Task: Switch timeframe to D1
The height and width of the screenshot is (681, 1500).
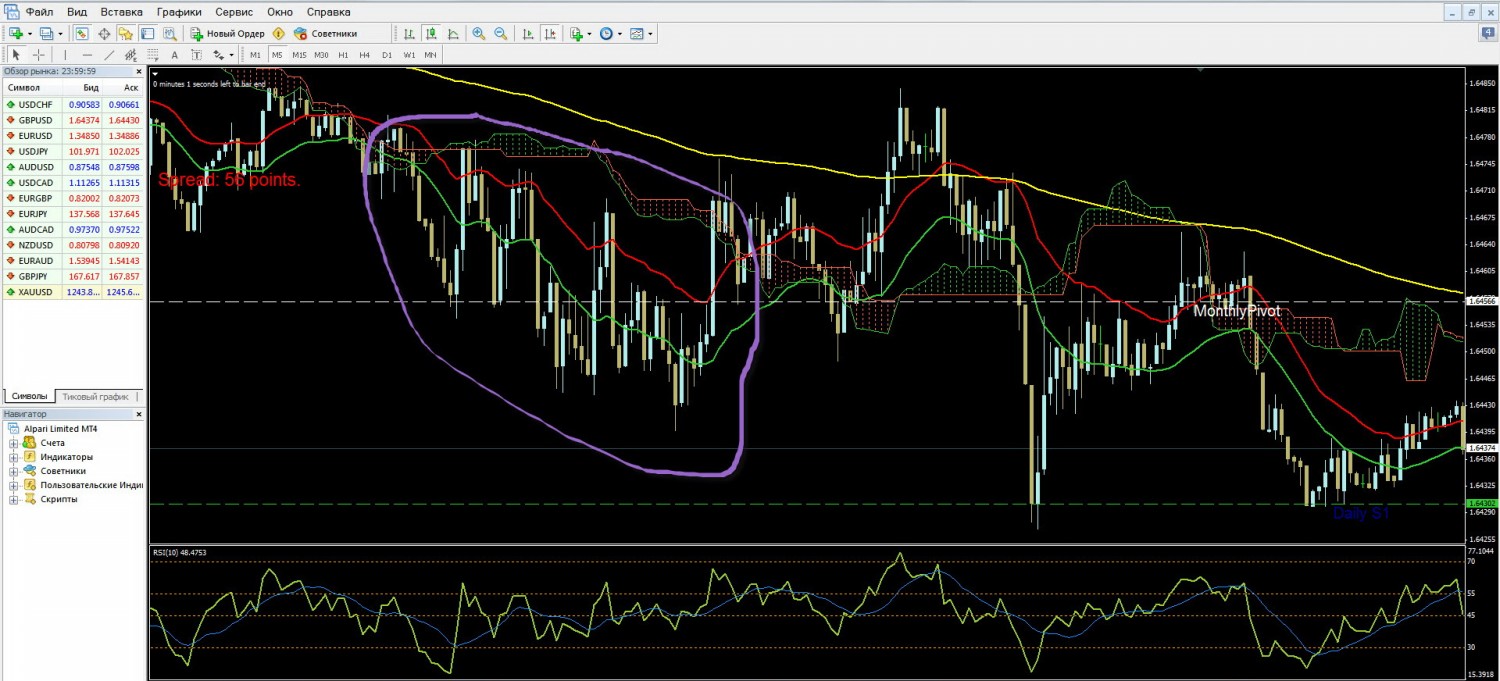Action: coord(387,54)
